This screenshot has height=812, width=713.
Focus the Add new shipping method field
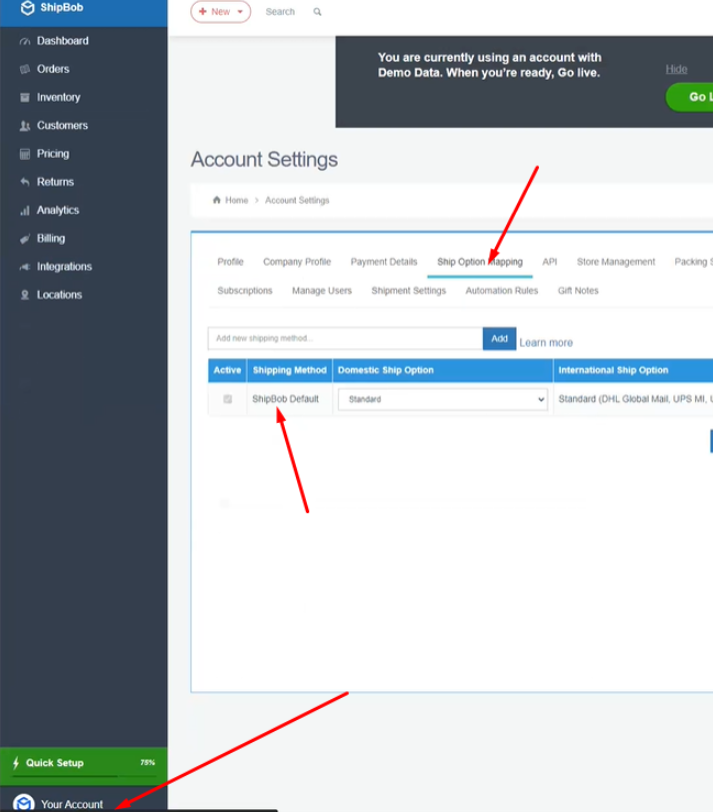pos(345,339)
